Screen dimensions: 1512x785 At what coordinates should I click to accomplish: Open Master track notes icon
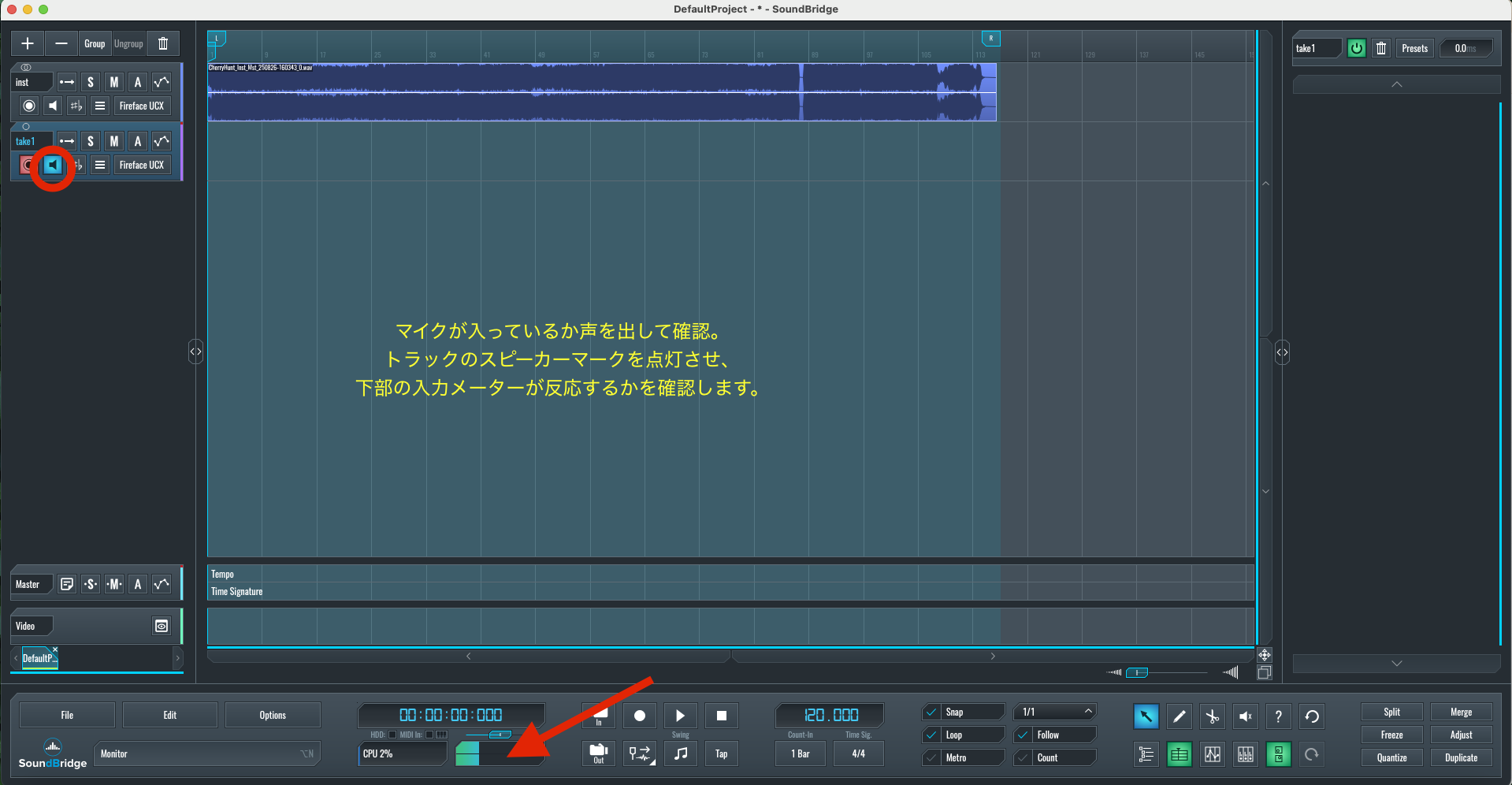67,584
